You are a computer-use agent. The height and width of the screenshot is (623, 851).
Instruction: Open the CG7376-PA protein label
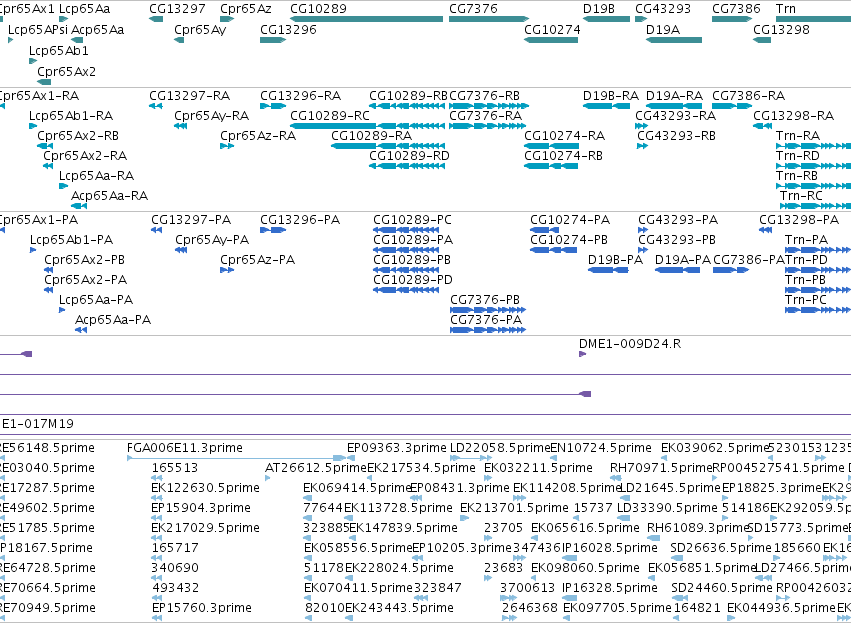coord(486,320)
